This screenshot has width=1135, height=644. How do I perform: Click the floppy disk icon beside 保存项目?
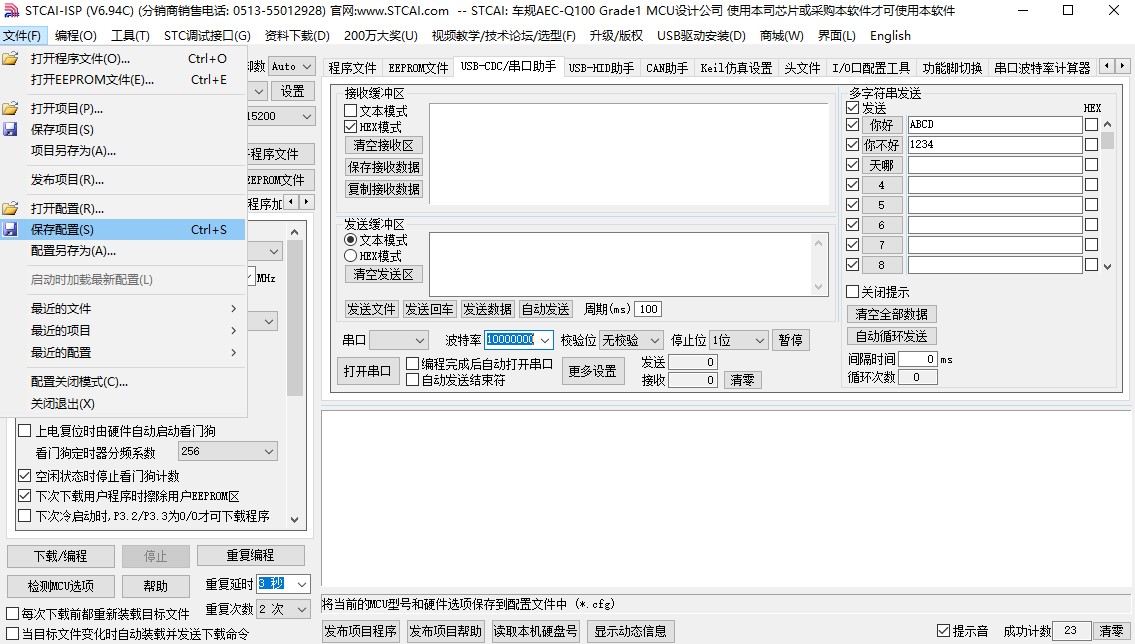point(10,130)
